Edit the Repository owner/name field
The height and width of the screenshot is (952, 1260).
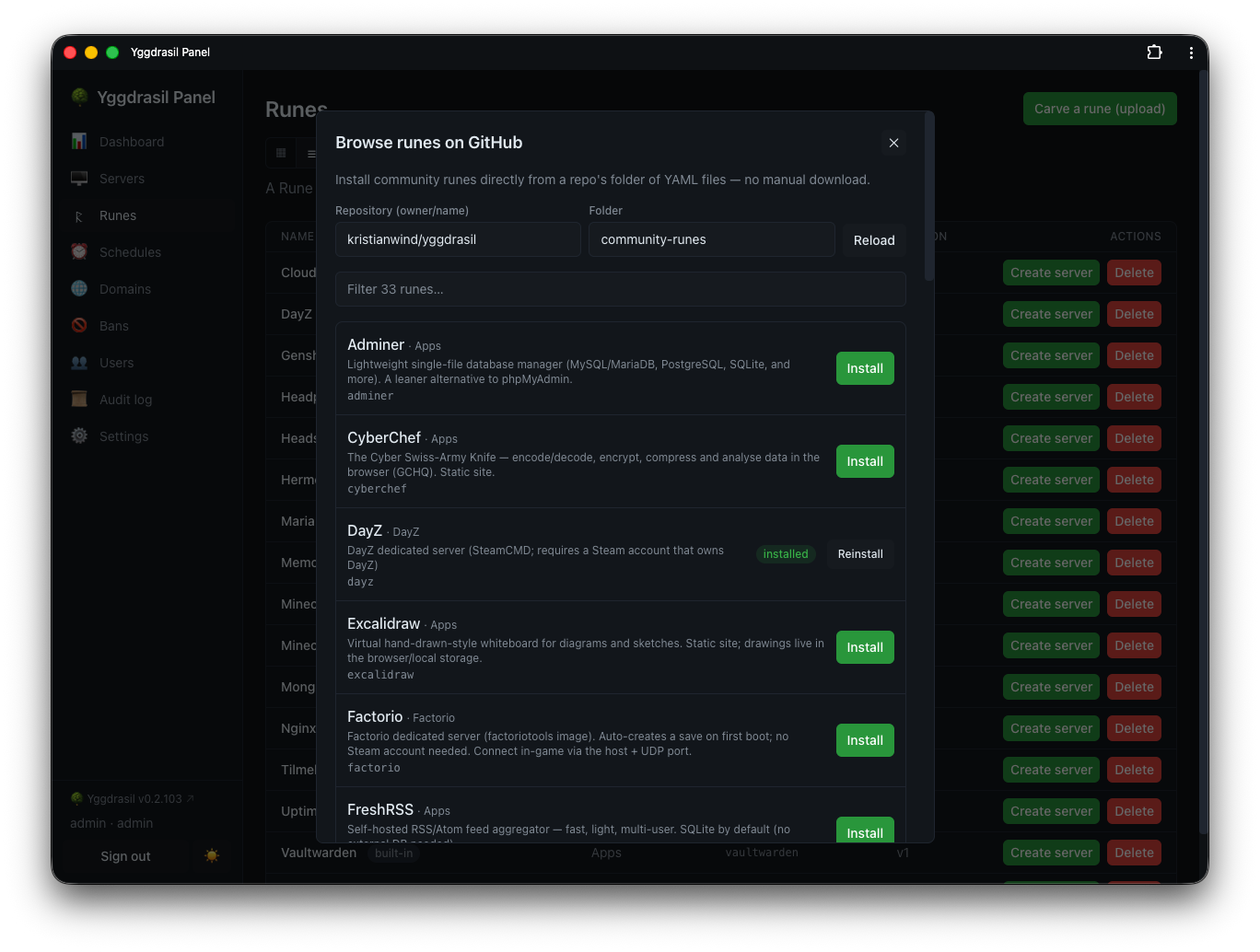click(x=458, y=239)
